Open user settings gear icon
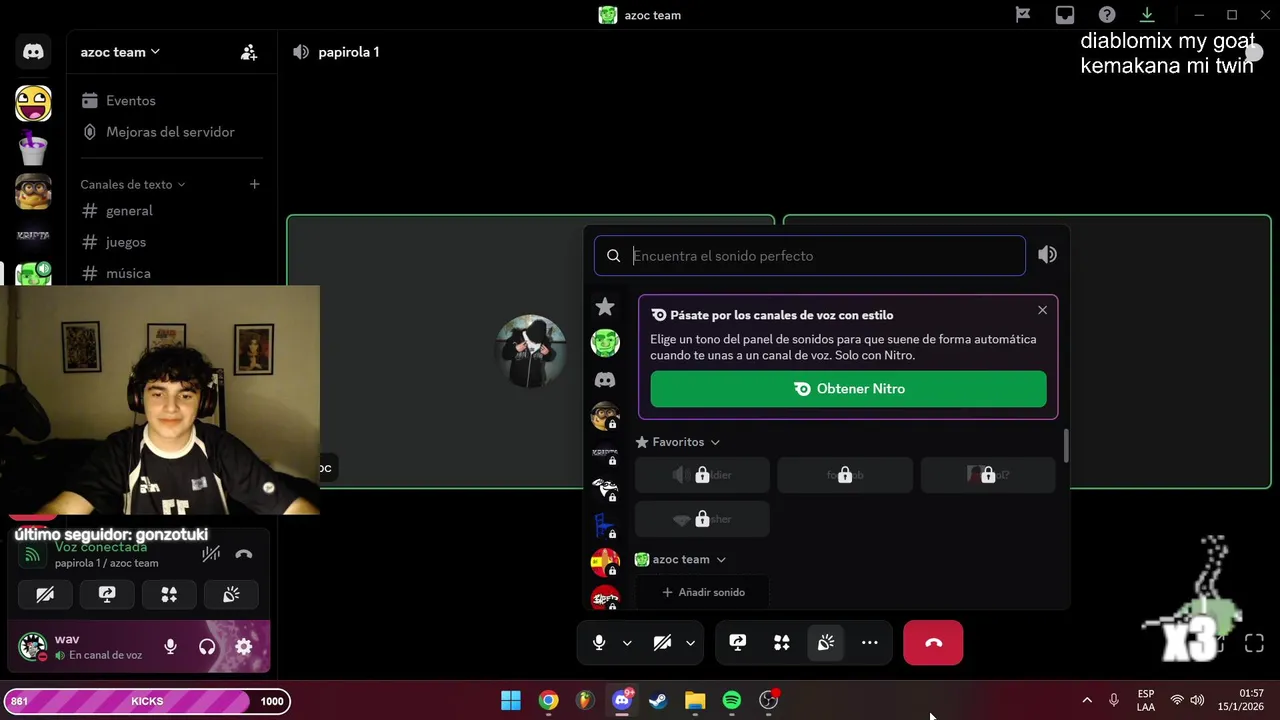The width and height of the screenshot is (1280, 720). 244,647
